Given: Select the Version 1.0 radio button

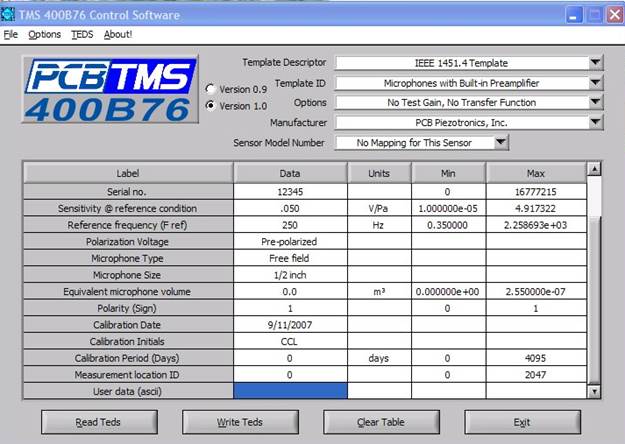Looking at the screenshot, I should point(210,106).
